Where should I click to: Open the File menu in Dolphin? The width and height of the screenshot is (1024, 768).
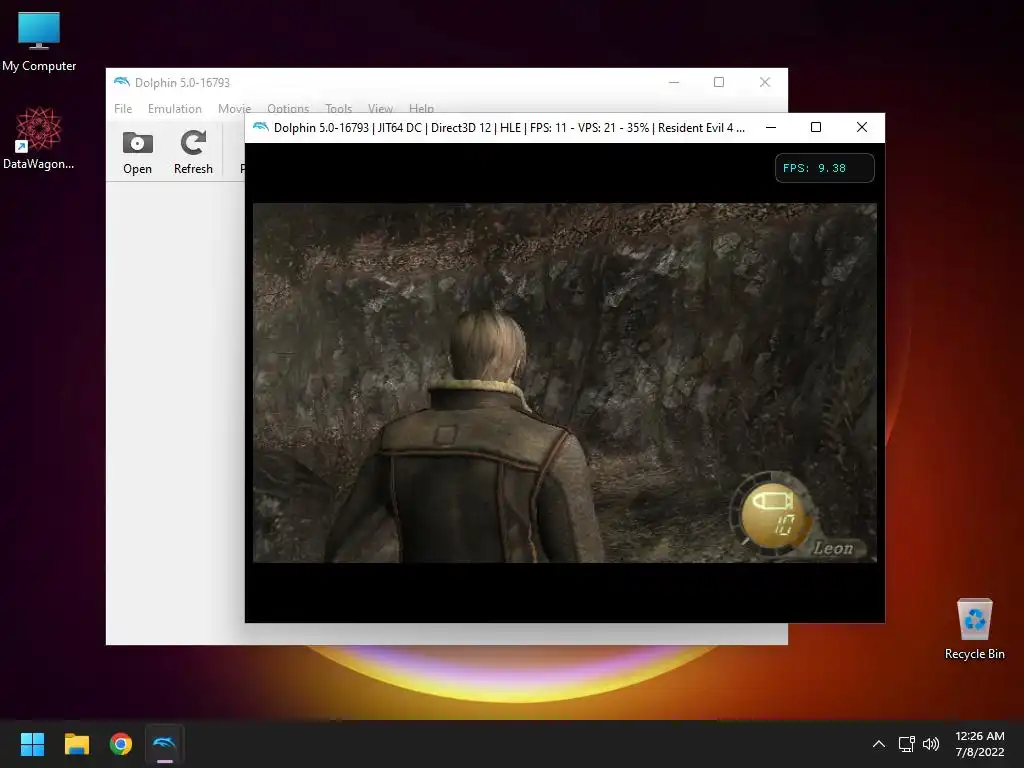point(123,108)
